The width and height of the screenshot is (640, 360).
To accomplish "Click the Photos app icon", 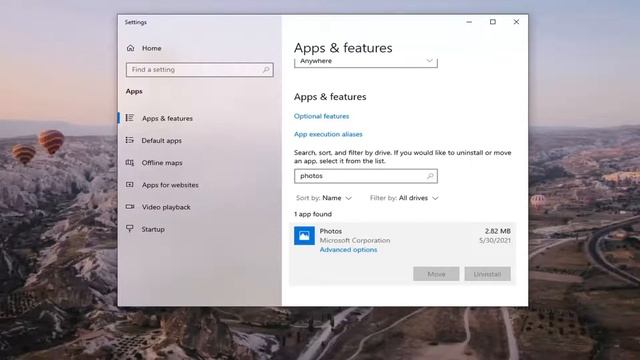I will pos(304,236).
